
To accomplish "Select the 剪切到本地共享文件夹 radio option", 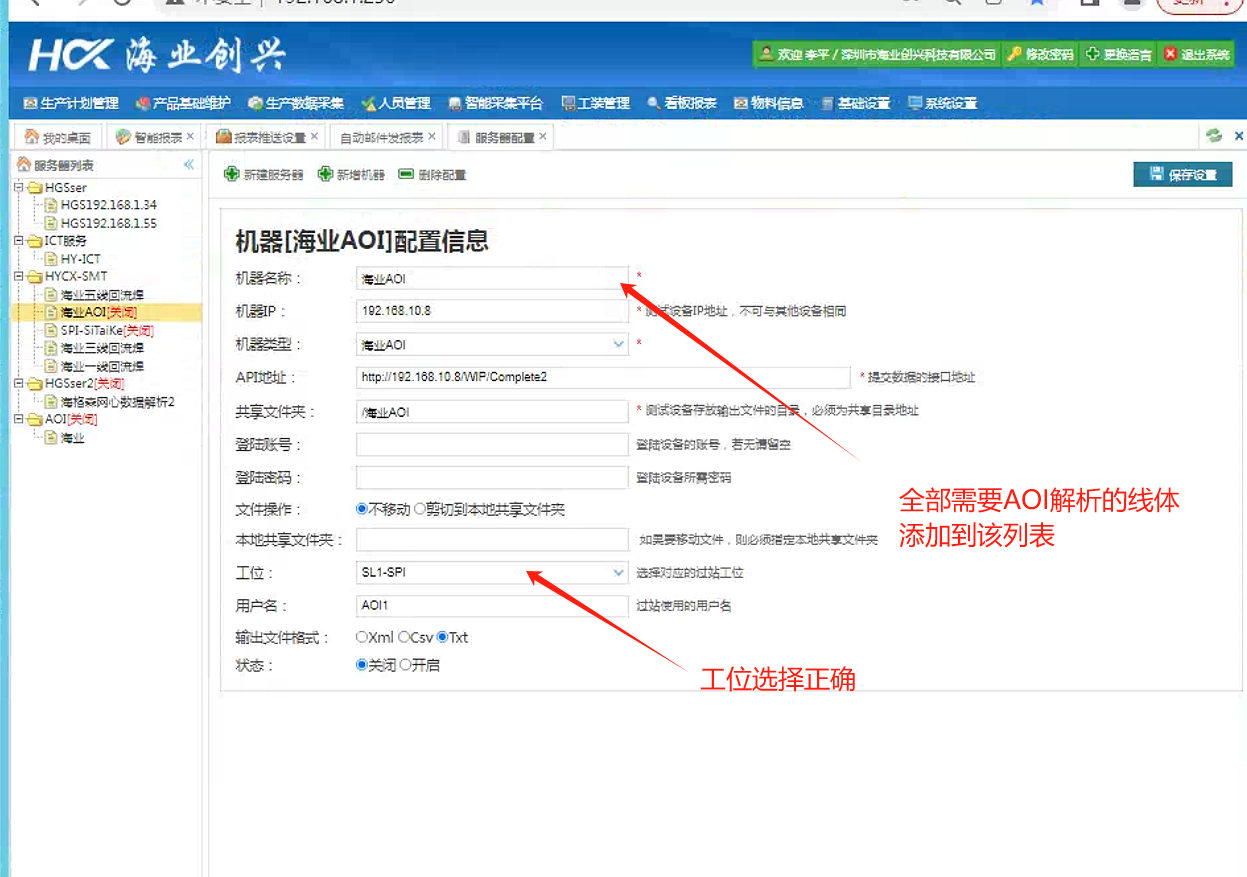I will [x=420, y=510].
